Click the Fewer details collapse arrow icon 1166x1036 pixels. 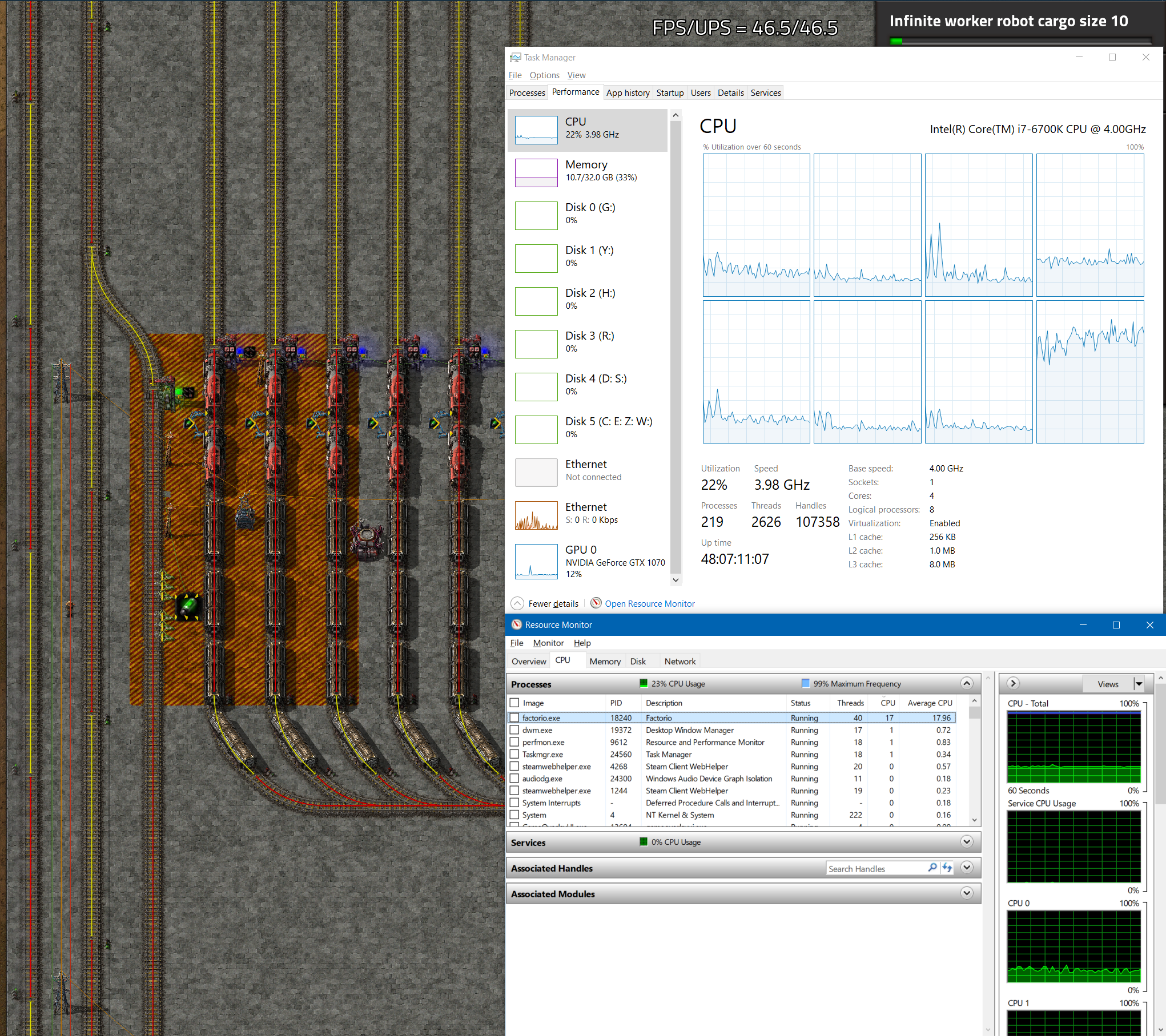click(517, 603)
